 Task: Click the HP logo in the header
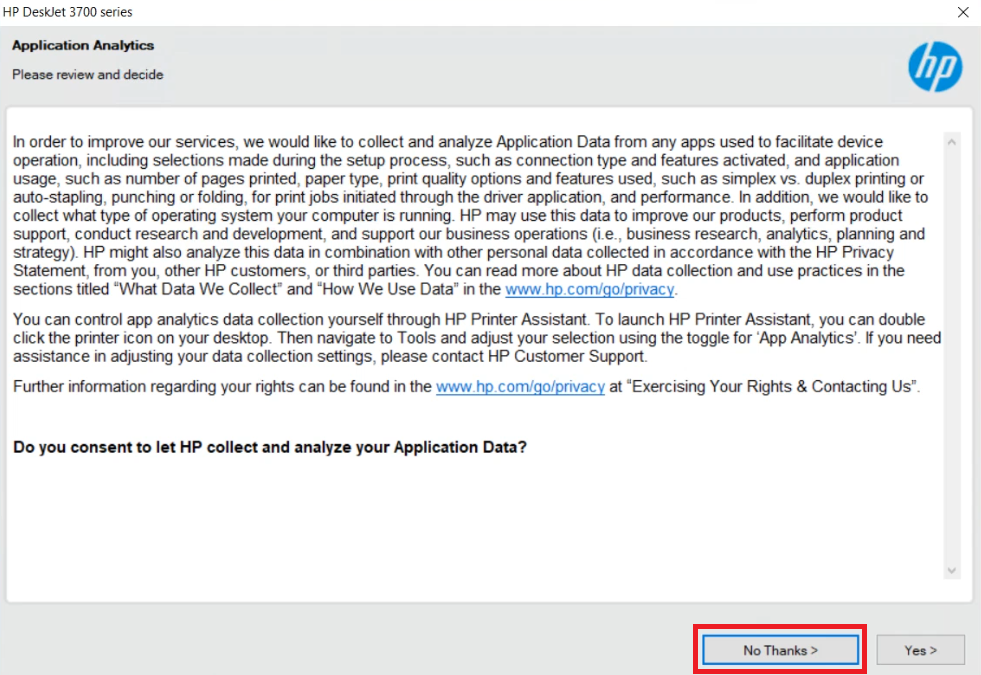point(934,67)
